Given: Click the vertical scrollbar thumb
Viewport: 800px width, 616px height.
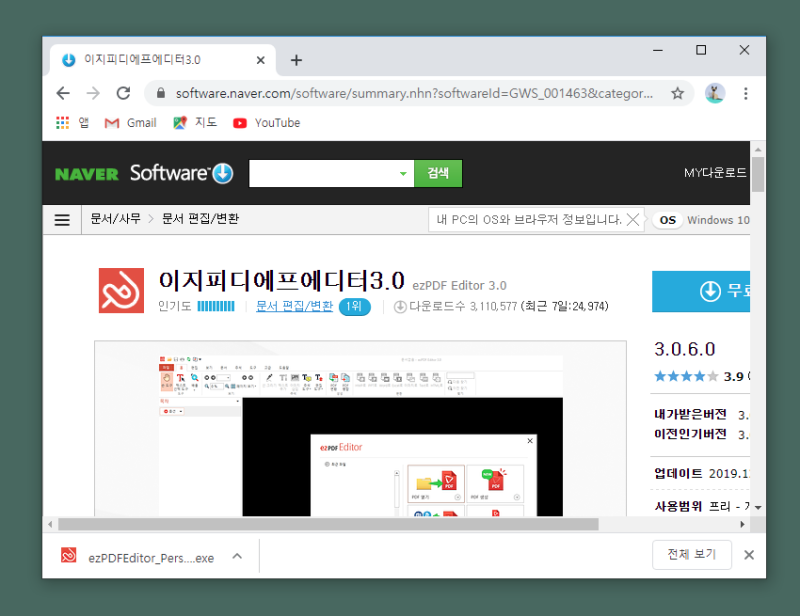Looking at the screenshot, I should point(758,175).
